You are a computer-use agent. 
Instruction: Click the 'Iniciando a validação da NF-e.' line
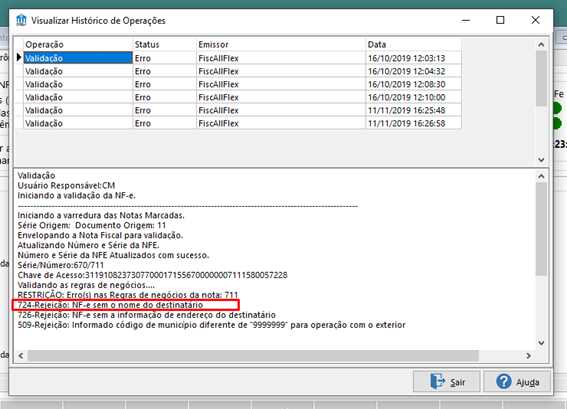[x=76, y=196]
